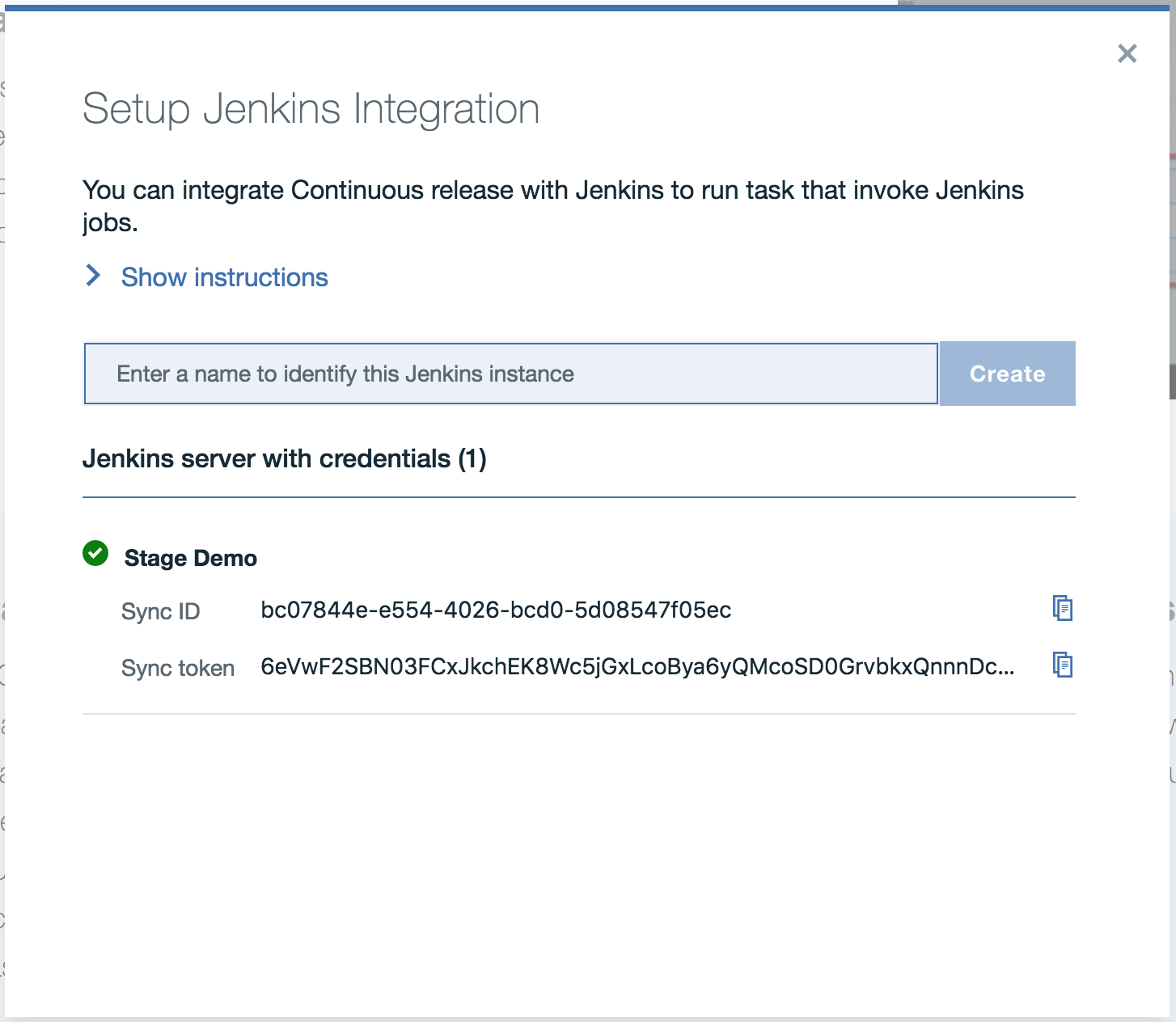Click the Sync ID value bc07844e-e554-4026-bcd0-5d08547f05ec
The width and height of the screenshot is (1176, 1022).
pyautogui.click(x=496, y=610)
